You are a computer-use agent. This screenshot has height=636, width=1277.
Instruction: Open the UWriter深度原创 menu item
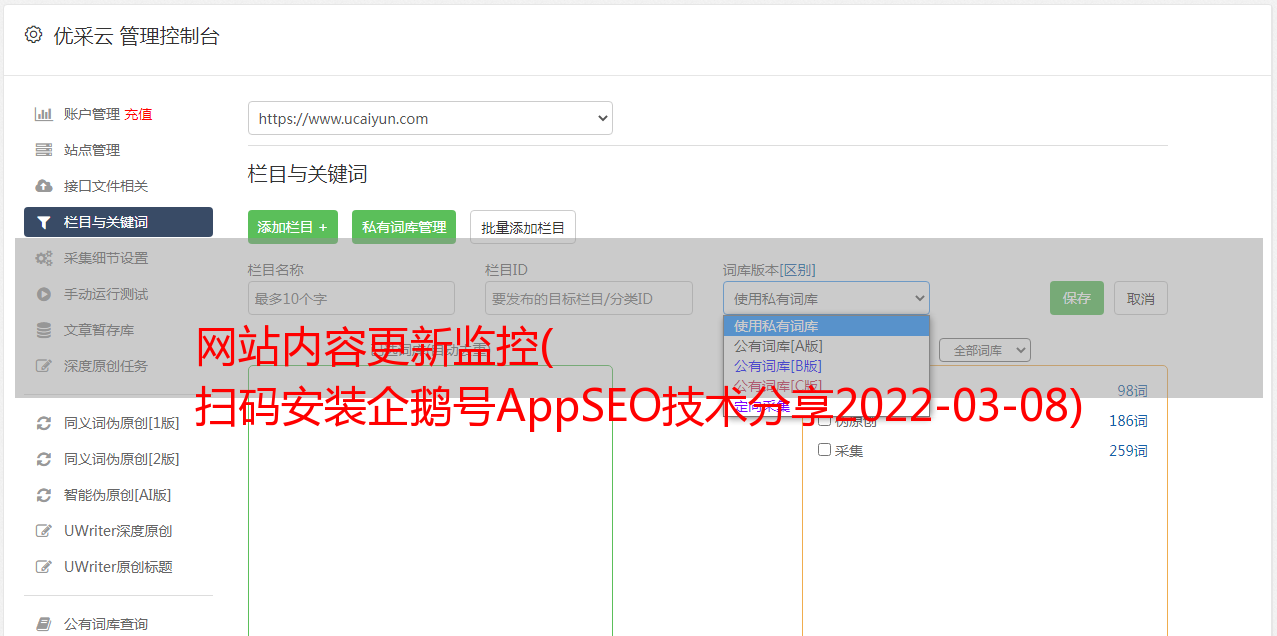tap(118, 531)
